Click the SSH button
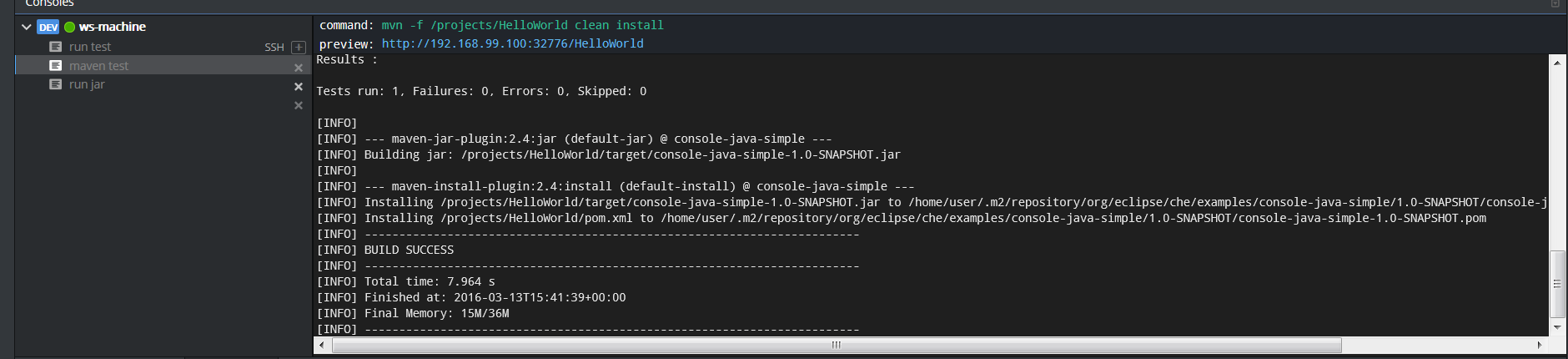Screen dimensions: 1568x359 (x=274, y=48)
